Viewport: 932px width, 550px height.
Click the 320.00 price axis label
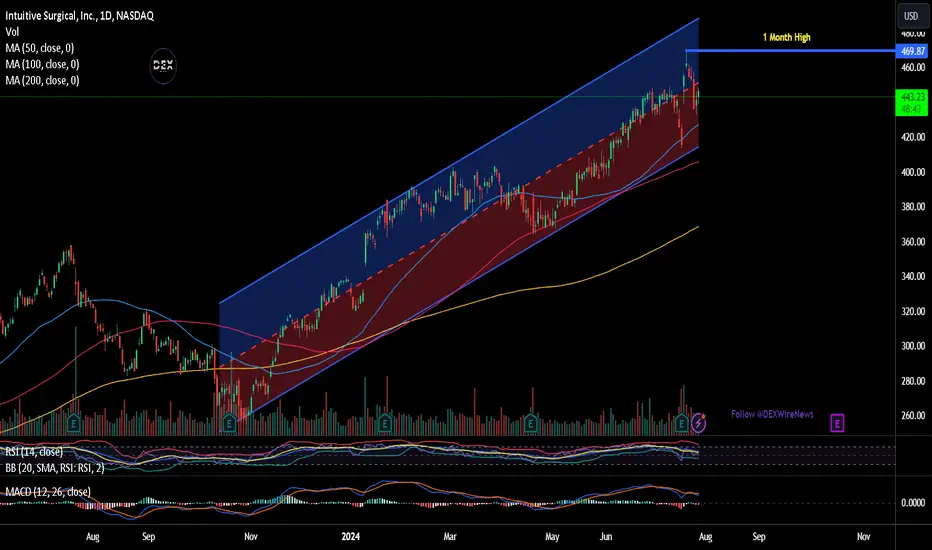(913, 312)
